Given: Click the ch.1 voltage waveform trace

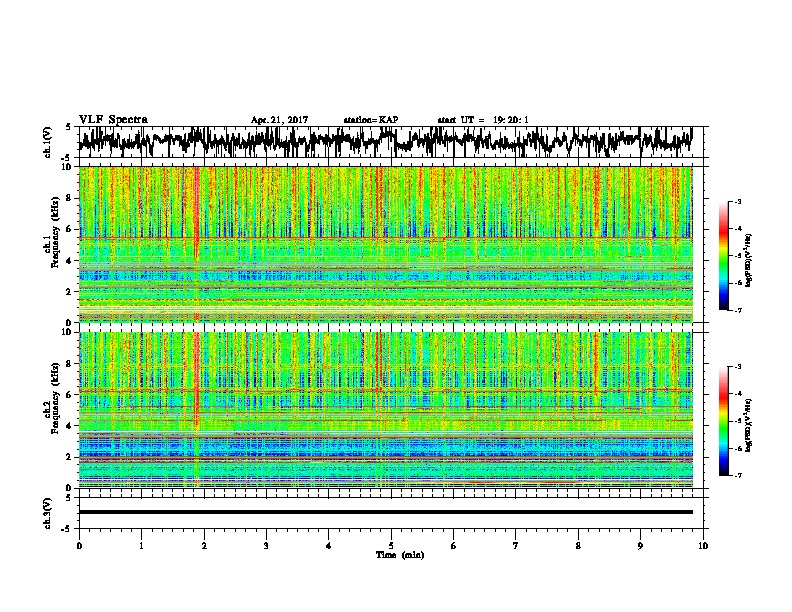Looking at the screenshot, I should point(385,142).
